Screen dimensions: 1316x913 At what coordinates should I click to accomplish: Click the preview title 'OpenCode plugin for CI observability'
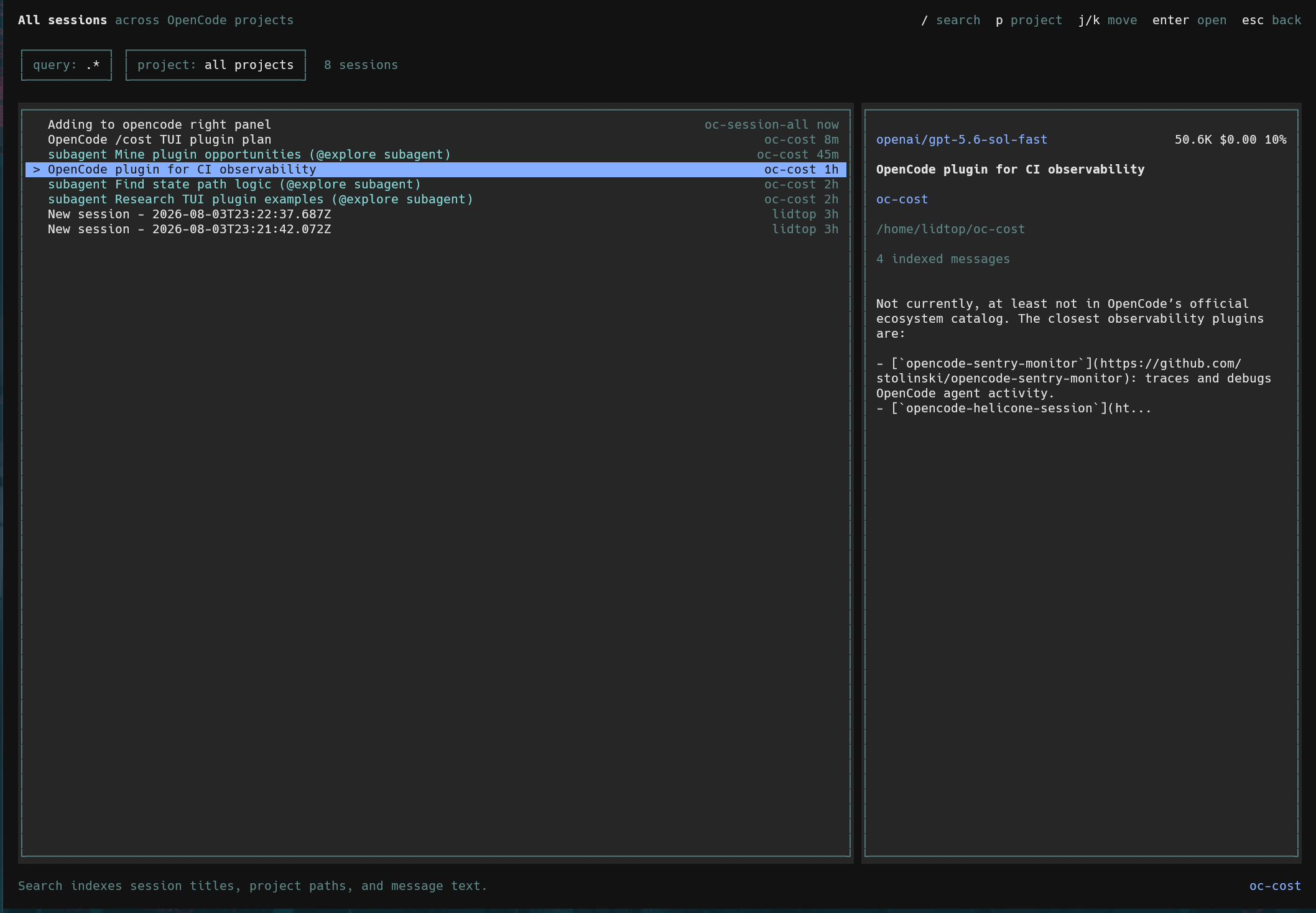[1010, 170]
